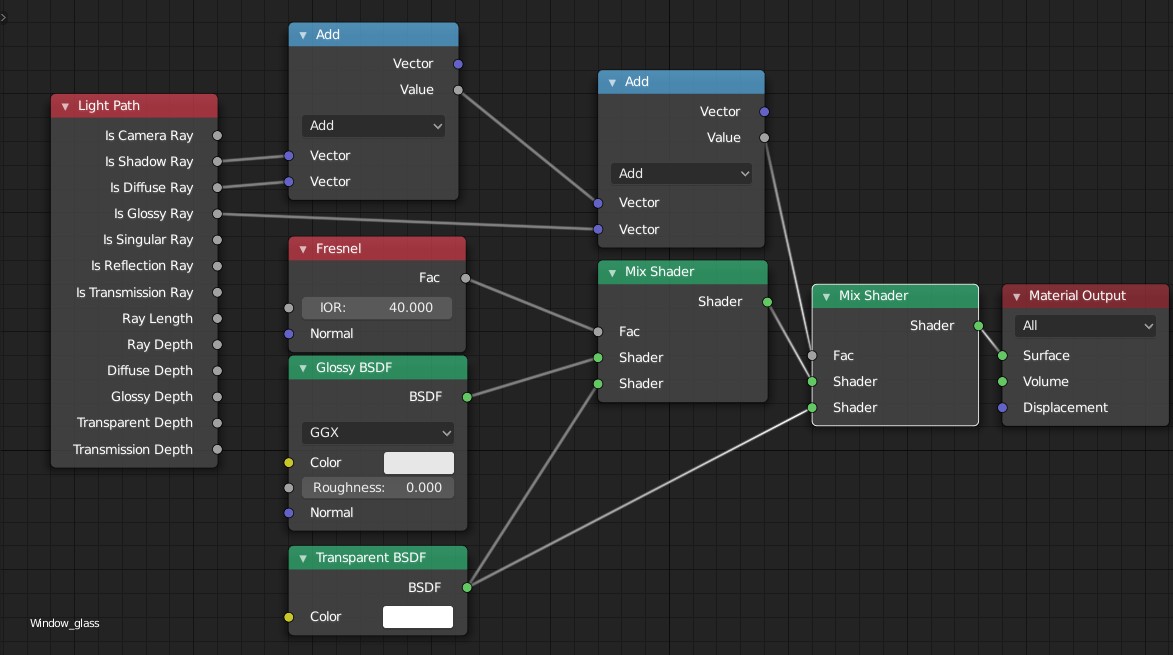
Task: Collapse the Material Output node
Action: 1017,296
